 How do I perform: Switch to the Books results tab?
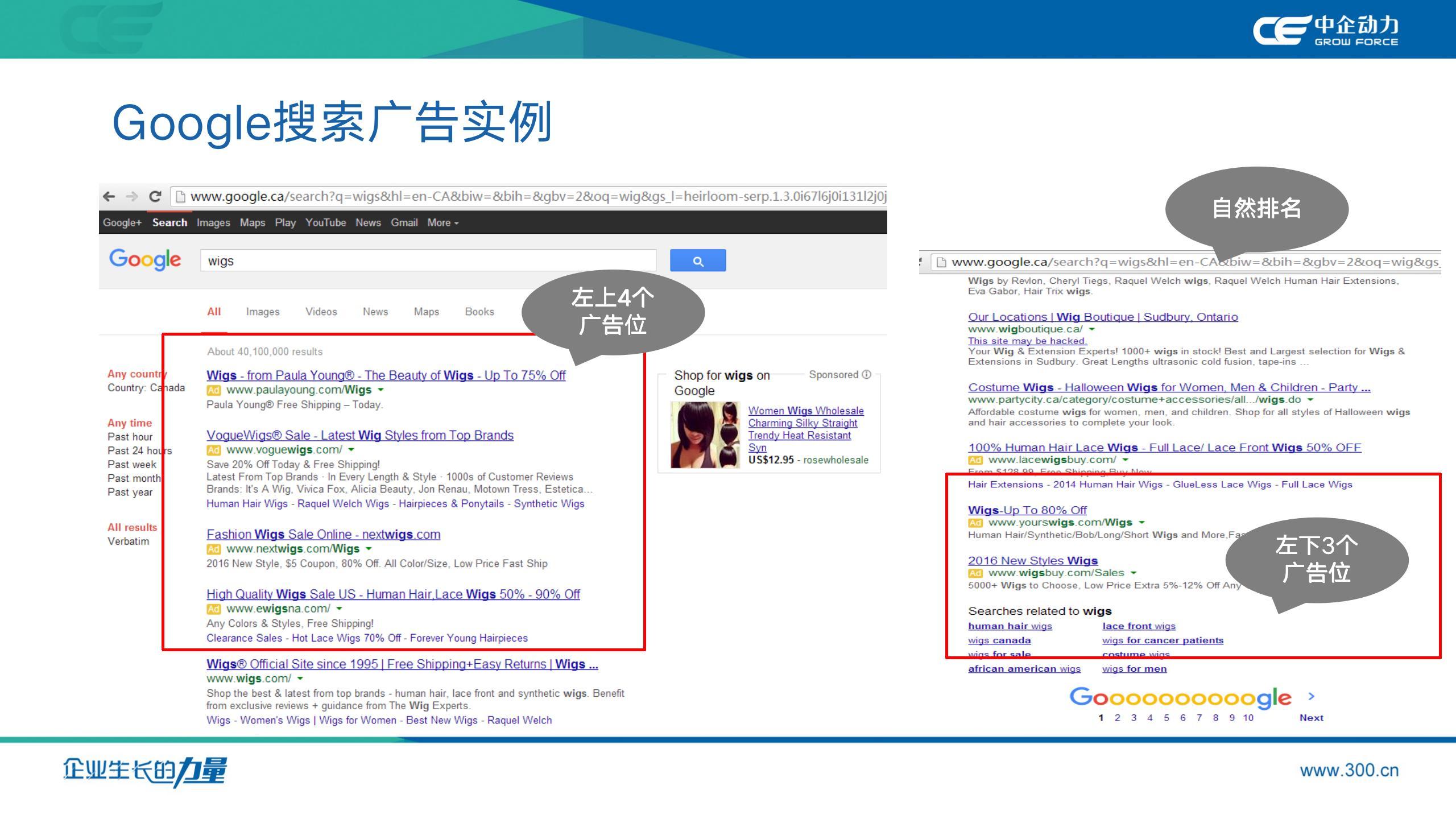pos(479,312)
